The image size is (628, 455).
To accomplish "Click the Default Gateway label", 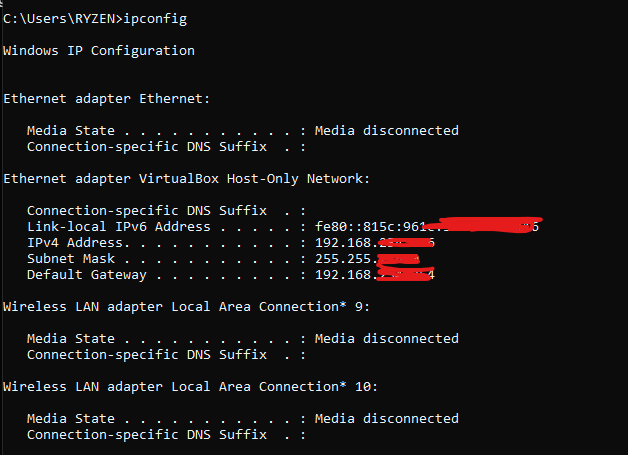I will click(x=87, y=275).
